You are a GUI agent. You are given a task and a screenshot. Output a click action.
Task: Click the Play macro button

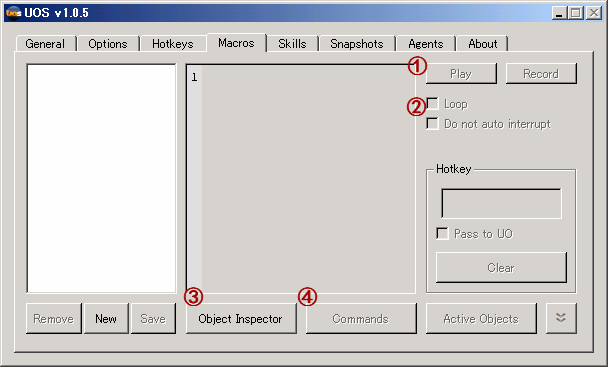[461, 74]
